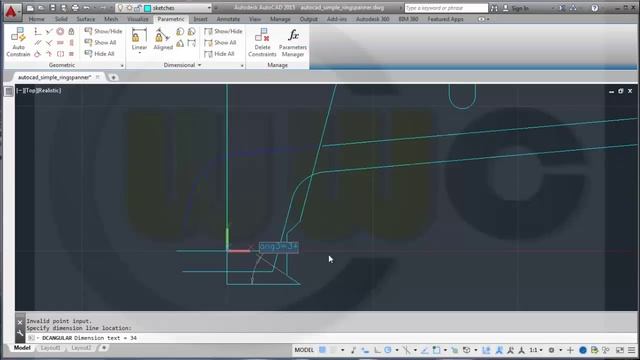Open the 1:1 annotation scale dropdown

tap(536, 350)
